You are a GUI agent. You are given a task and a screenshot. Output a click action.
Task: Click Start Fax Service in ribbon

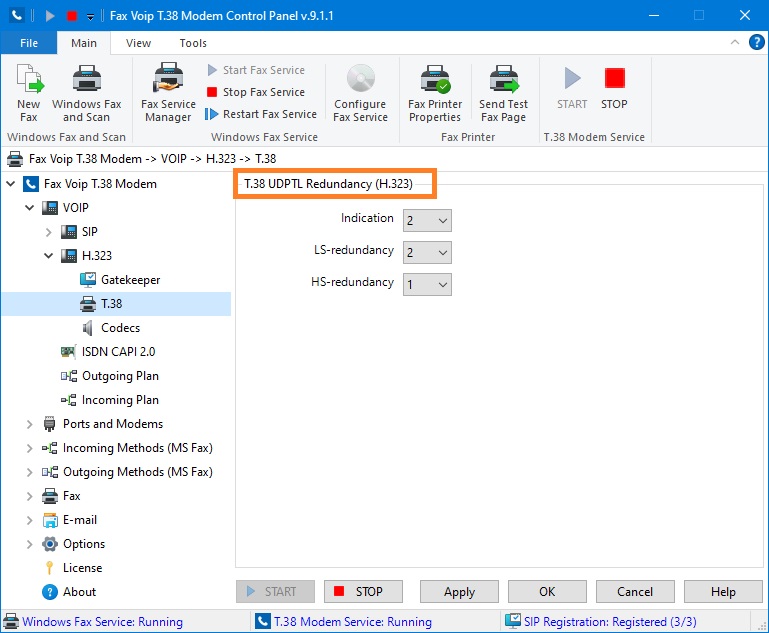[x=256, y=70]
